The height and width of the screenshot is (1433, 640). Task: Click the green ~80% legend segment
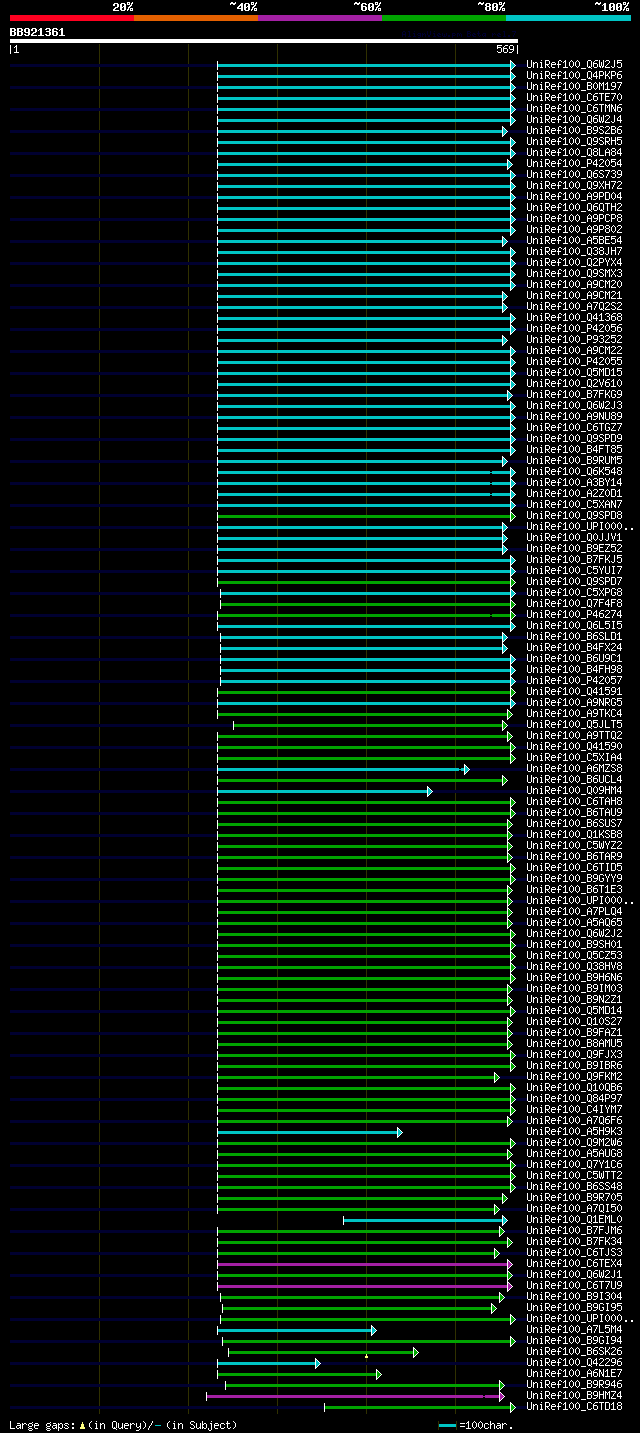point(444,18)
